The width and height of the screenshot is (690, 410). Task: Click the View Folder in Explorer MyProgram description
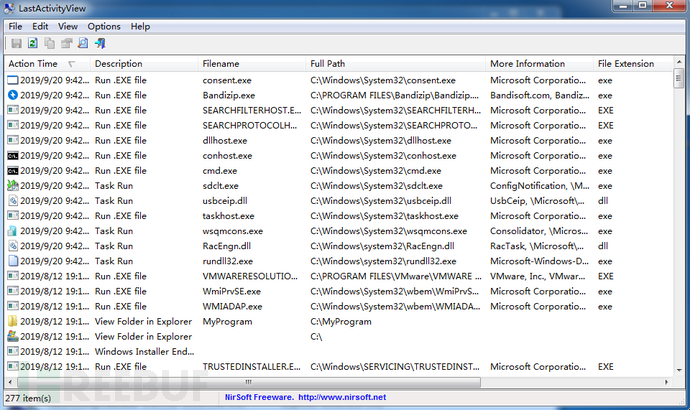pos(143,322)
